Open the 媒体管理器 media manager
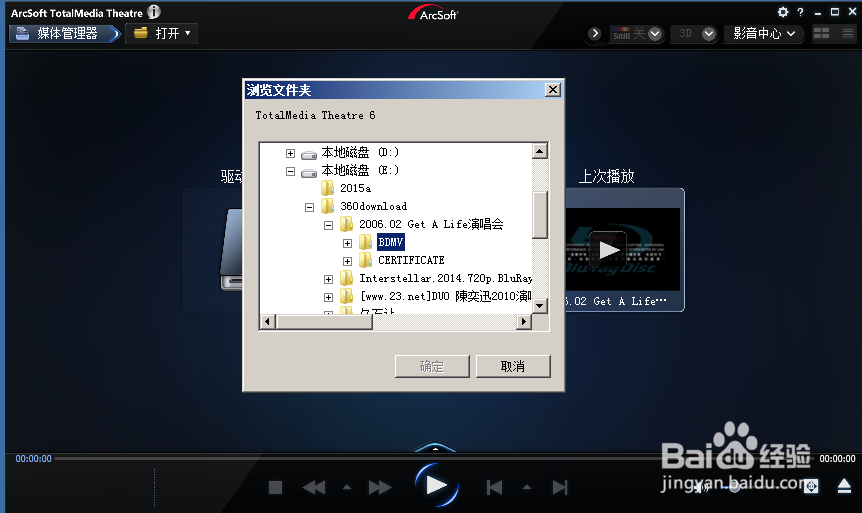Viewport: 862px width, 513px height. 64,34
